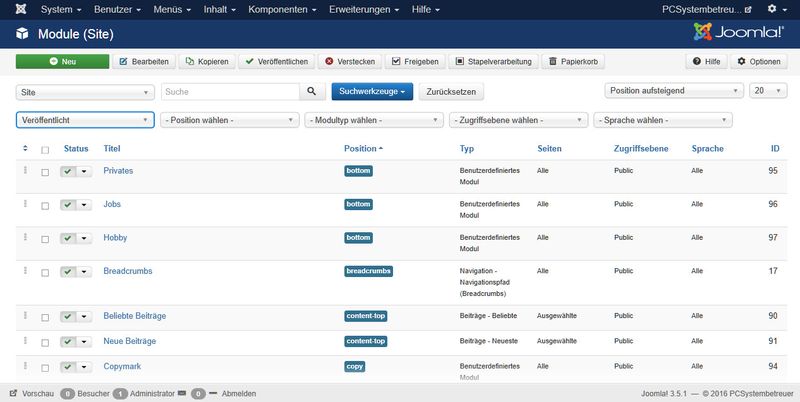Image resolution: width=800 pixels, height=402 pixels.
Task: Open the Sprache wählen filter
Action: pos(663,120)
